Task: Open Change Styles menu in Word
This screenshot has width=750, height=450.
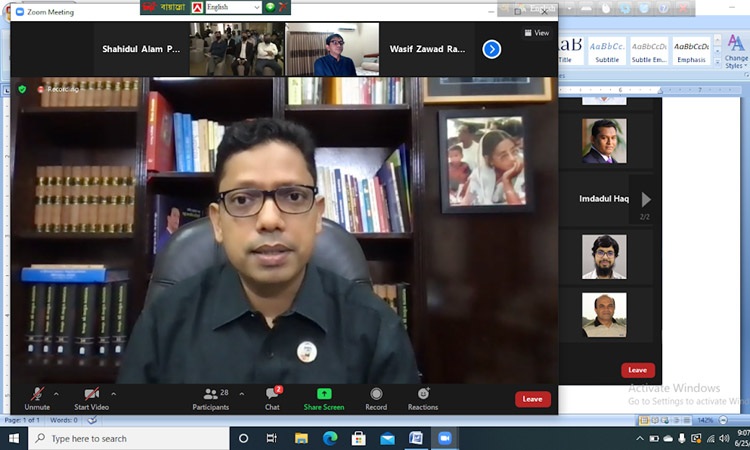Action: (736, 52)
